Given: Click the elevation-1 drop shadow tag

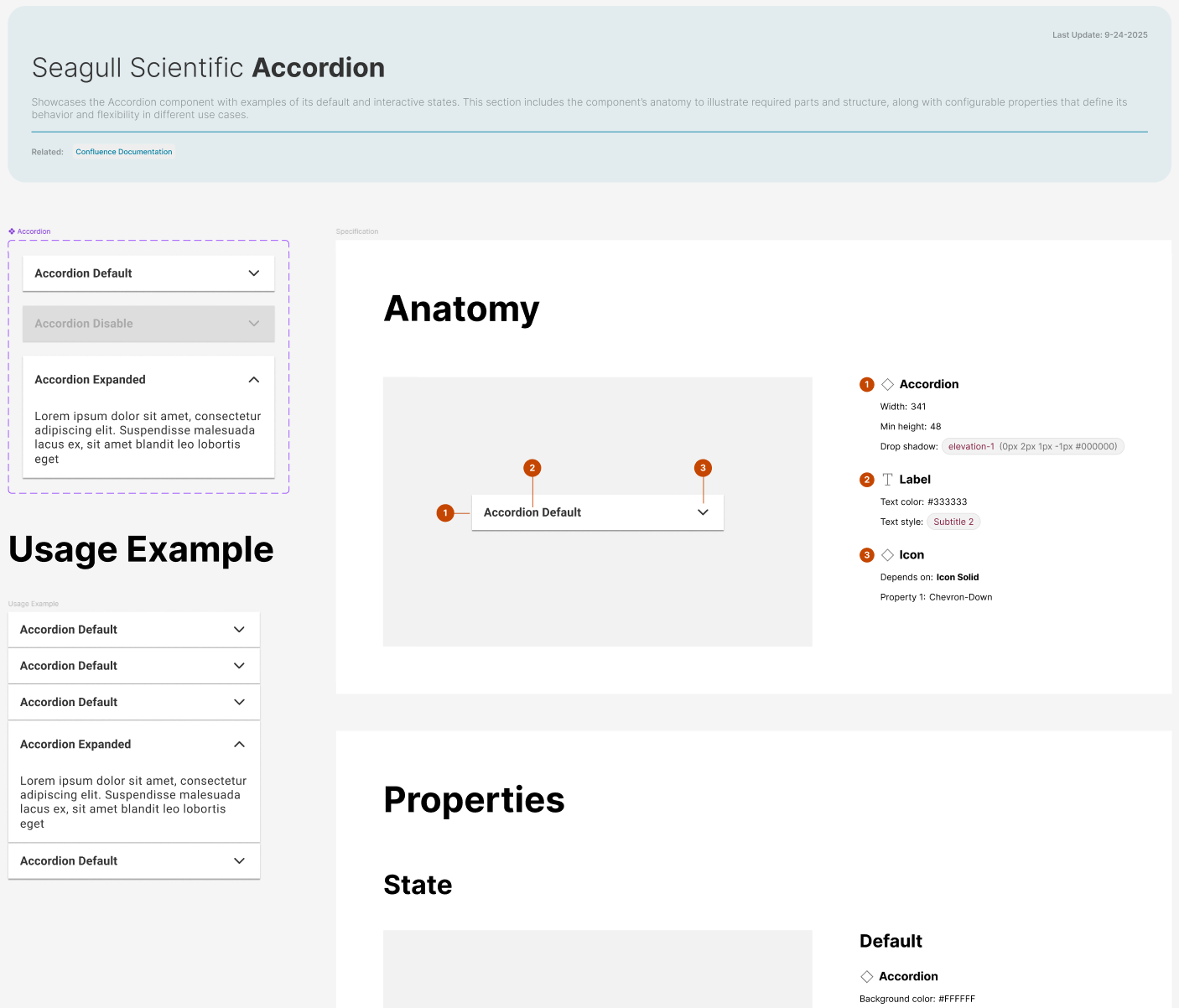Looking at the screenshot, I should (x=1033, y=447).
